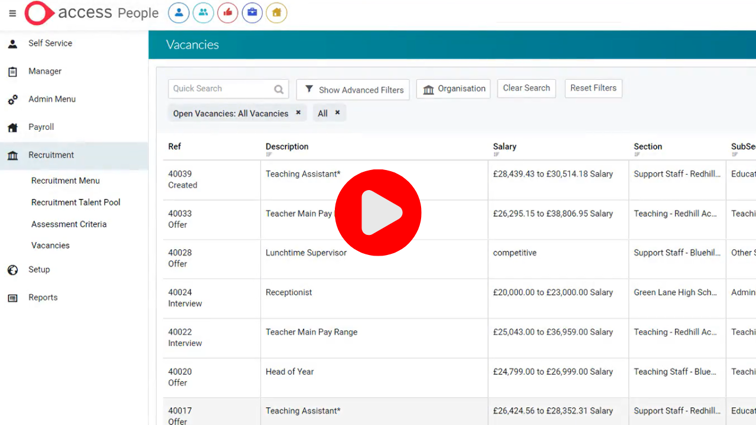Click Teaching Staff - Blue... section cell

[675, 372]
